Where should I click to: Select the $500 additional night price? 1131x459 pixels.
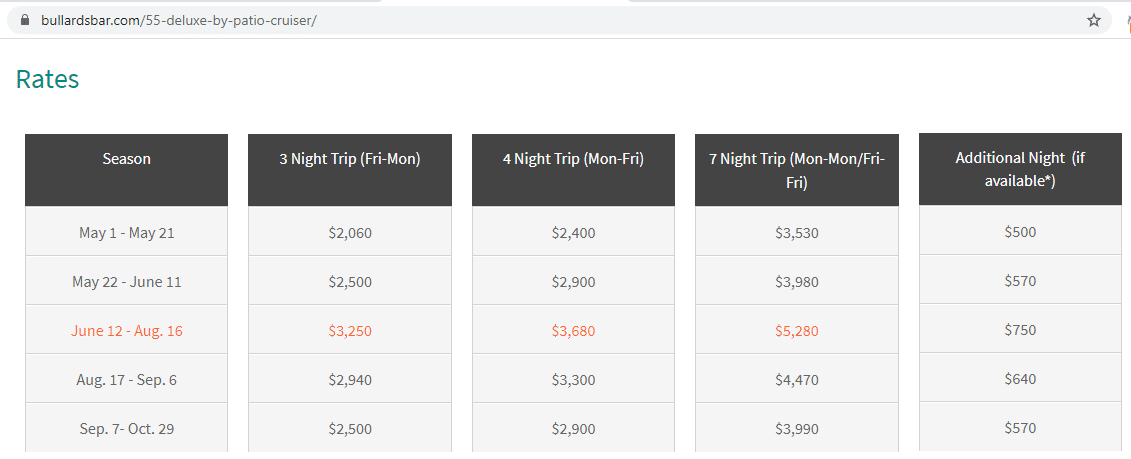1020,231
